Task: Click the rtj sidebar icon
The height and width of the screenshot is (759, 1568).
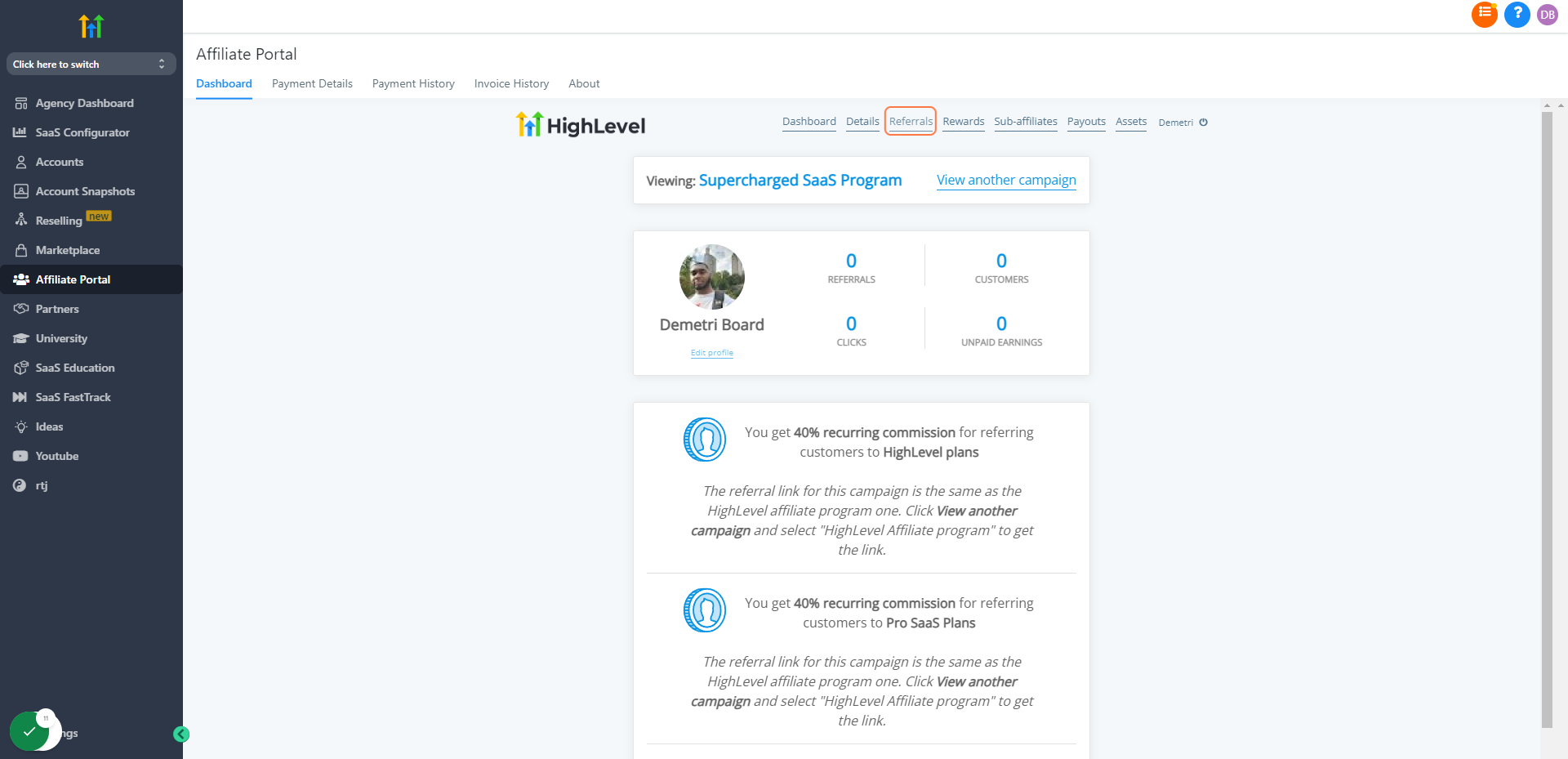Action: pos(20,485)
